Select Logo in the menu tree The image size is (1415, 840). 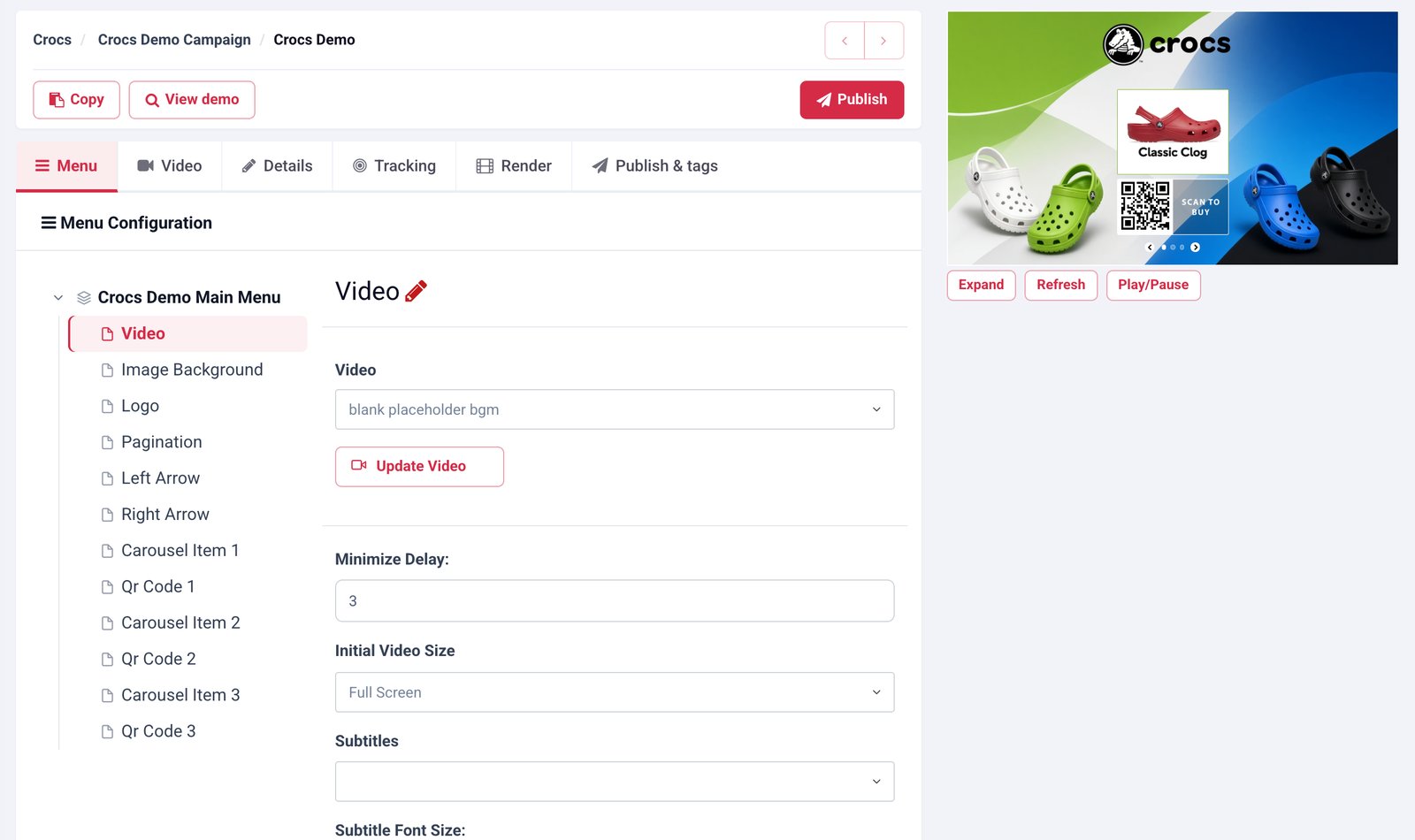pyautogui.click(x=140, y=407)
